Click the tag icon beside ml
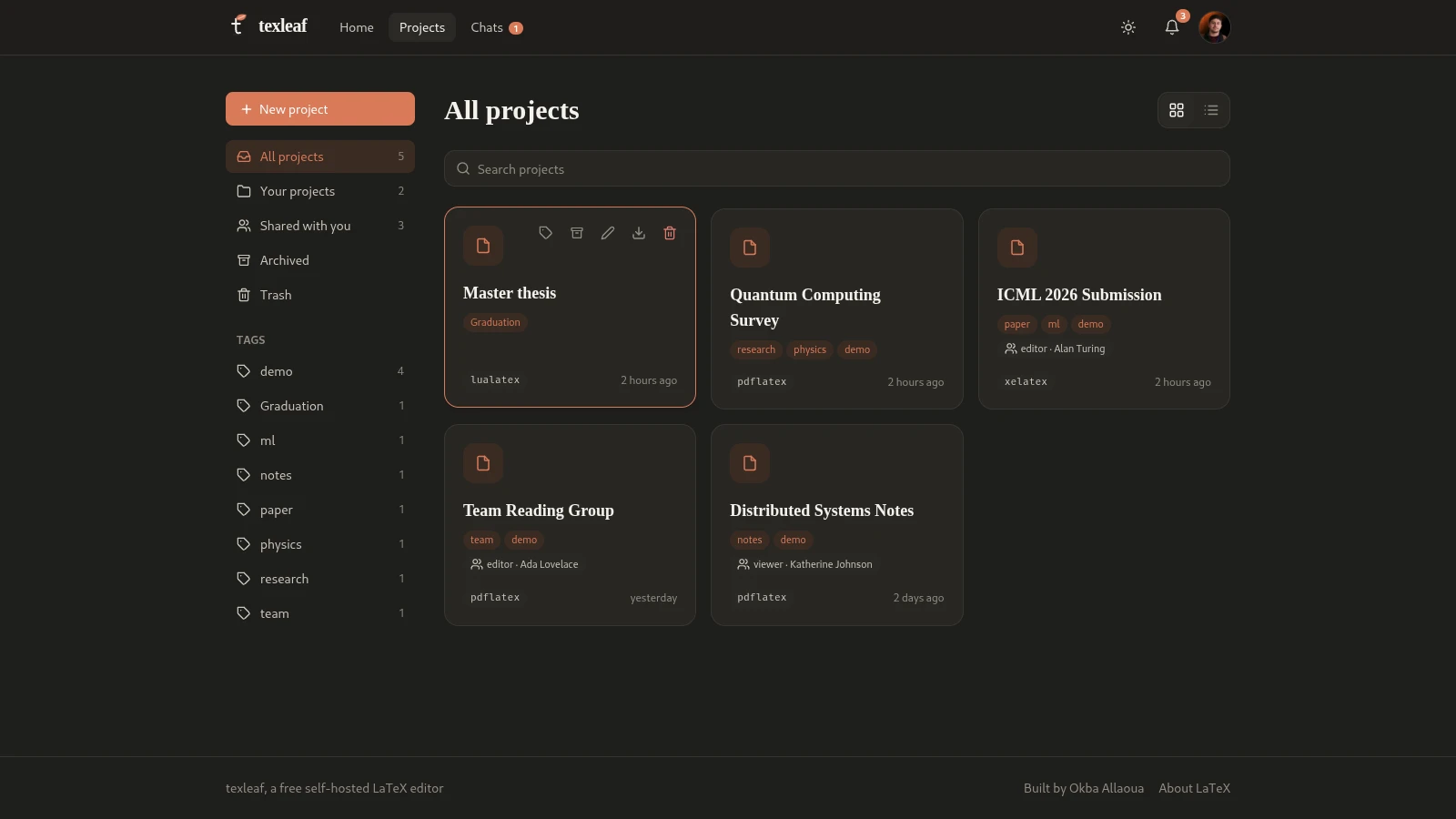Image resolution: width=1456 pixels, height=819 pixels. coord(244,440)
